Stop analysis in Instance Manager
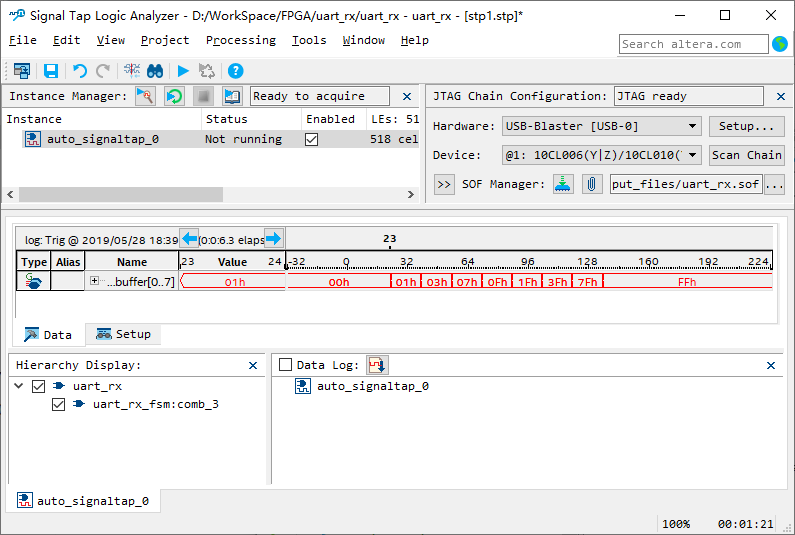This screenshot has height=535, width=795. pos(203,96)
